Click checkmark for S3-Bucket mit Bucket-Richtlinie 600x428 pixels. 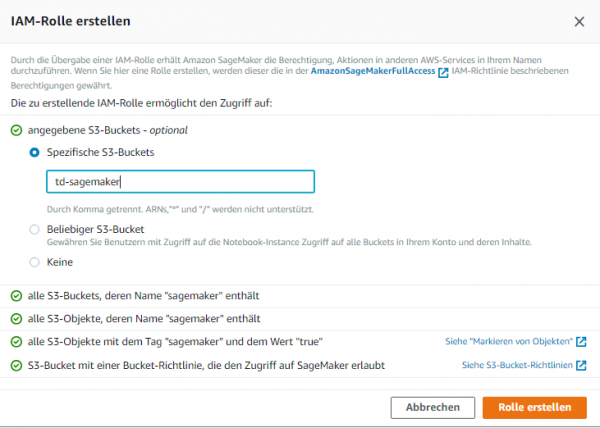pyautogui.click(x=16, y=366)
